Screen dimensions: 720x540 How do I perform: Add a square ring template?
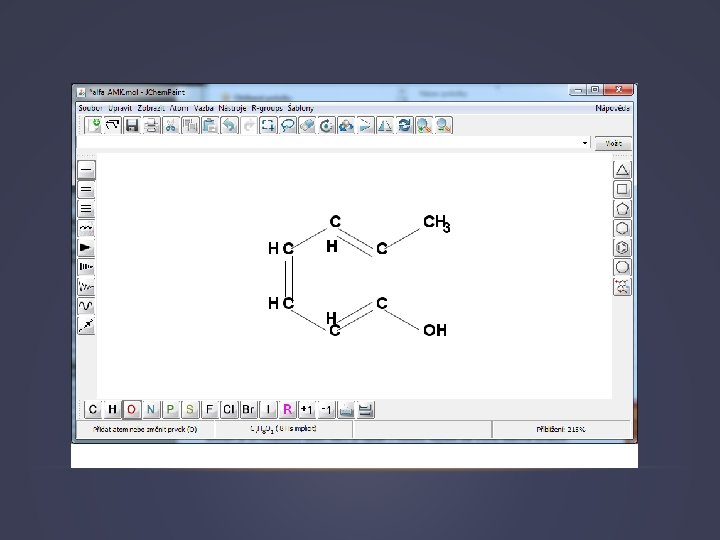(x=622, y=189)
